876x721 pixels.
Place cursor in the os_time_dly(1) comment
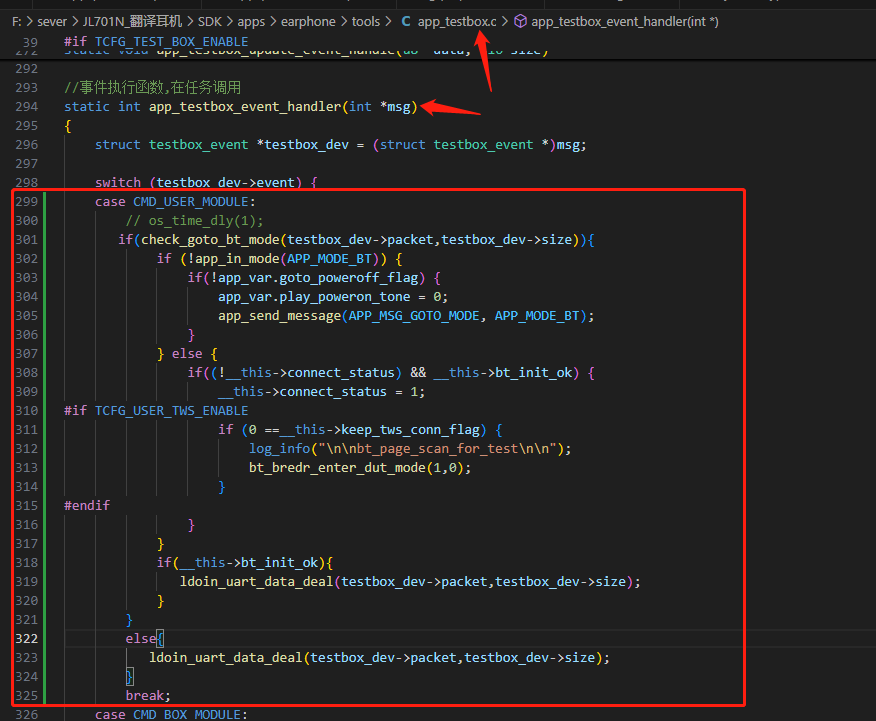[x=194, y=221]
